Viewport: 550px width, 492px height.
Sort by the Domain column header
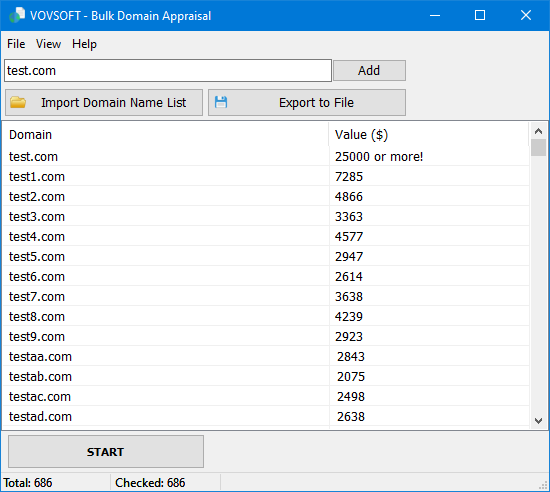point(166,135)
